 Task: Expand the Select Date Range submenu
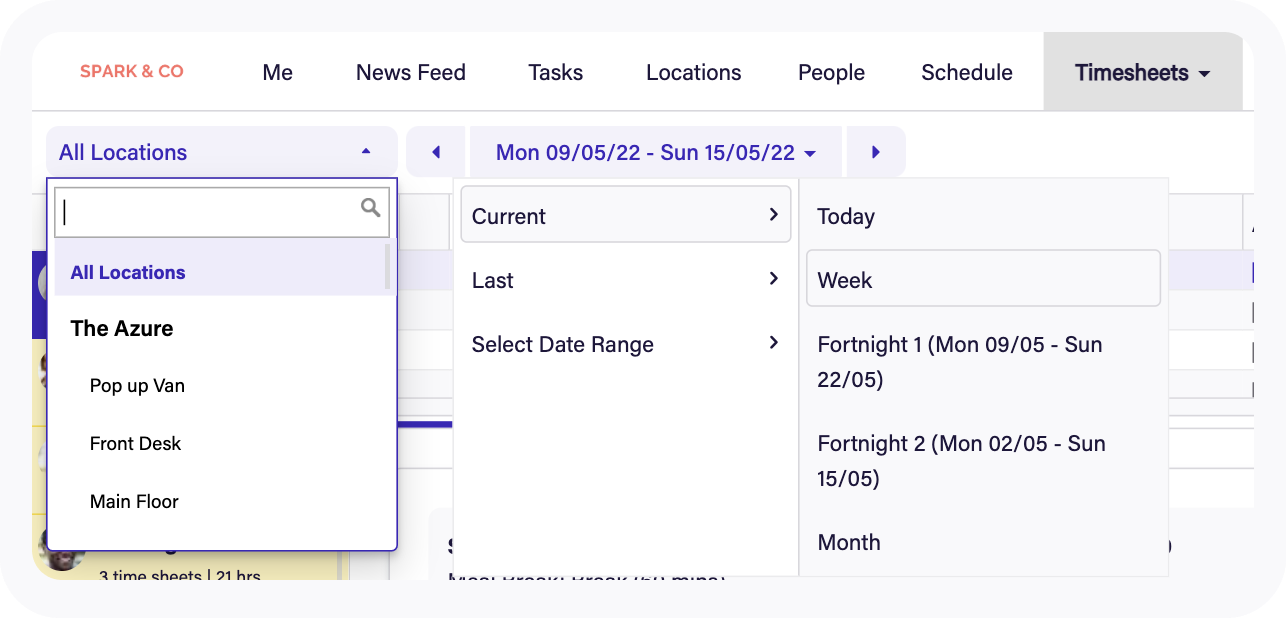(x=626, y=344)
